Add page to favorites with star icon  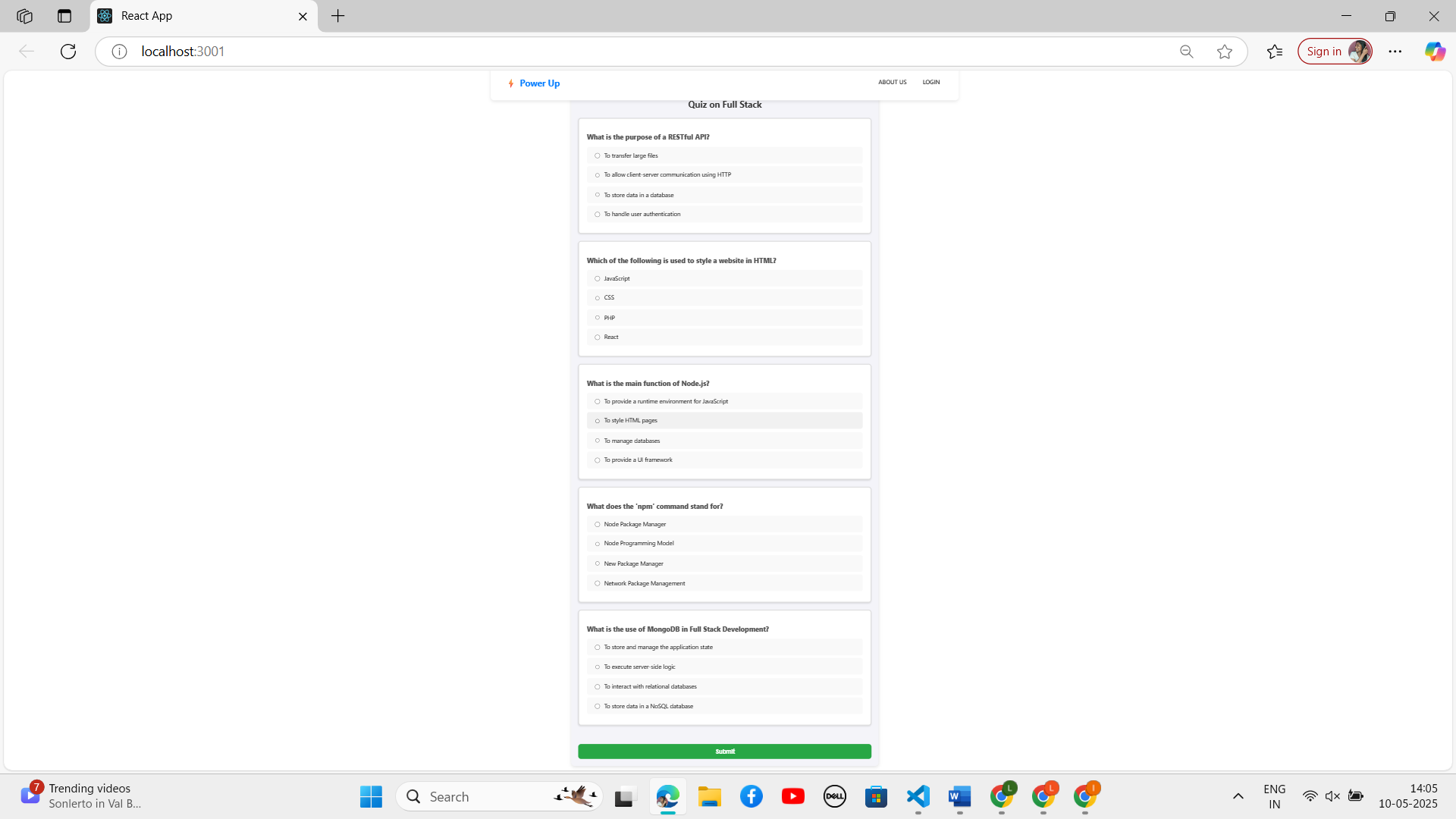click(1225, 52)
